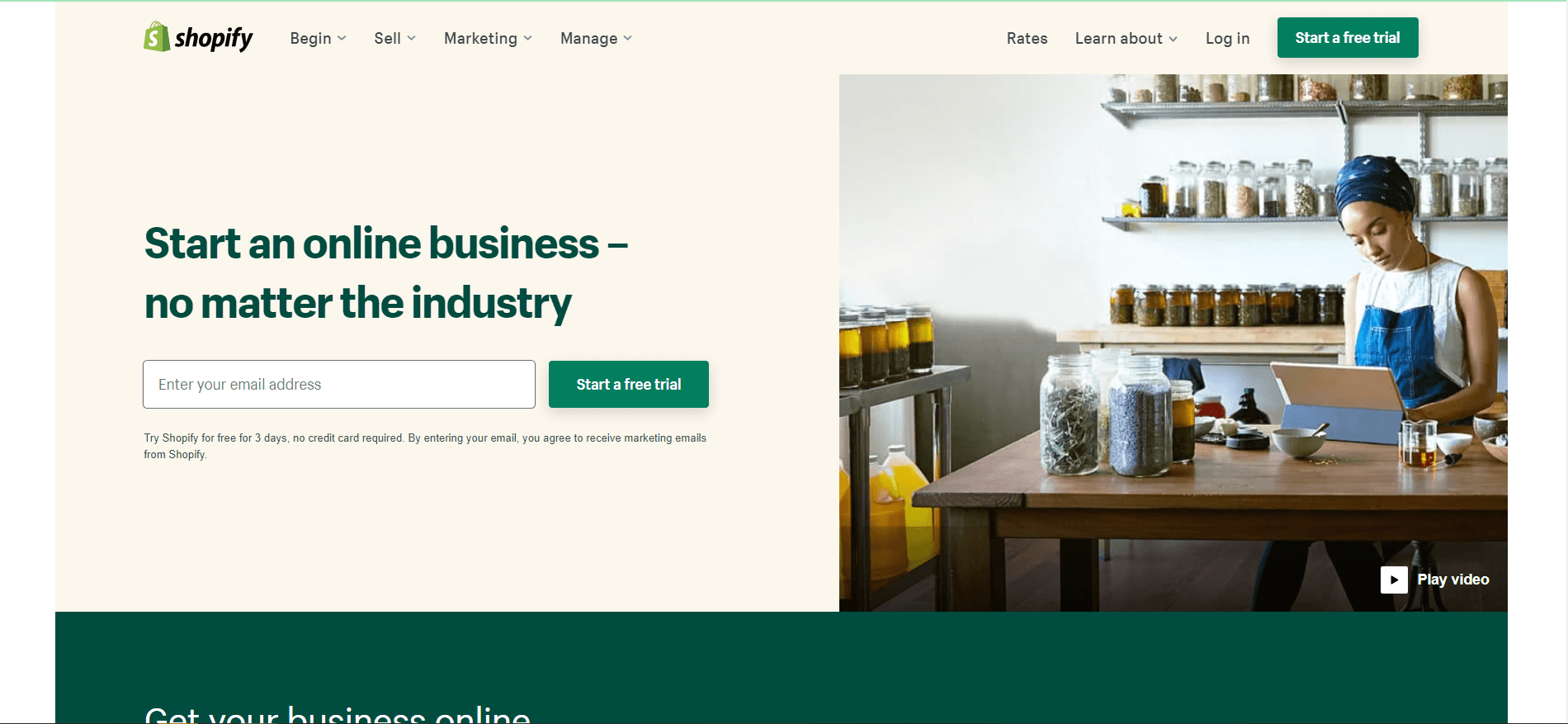Open the Manage dropdown menu
Viewport: 1568px width, 724px height.
pyautogui.click(x=596, y=39)
